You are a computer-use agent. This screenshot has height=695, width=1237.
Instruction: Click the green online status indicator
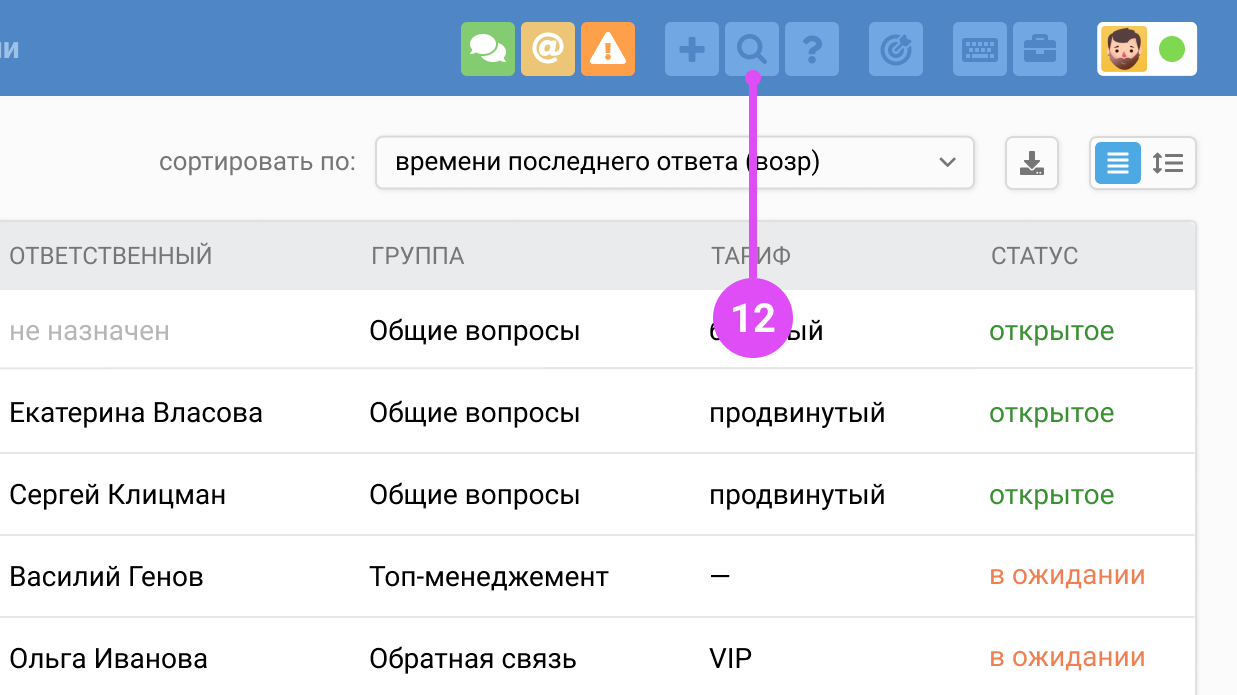click(1171, 49)
